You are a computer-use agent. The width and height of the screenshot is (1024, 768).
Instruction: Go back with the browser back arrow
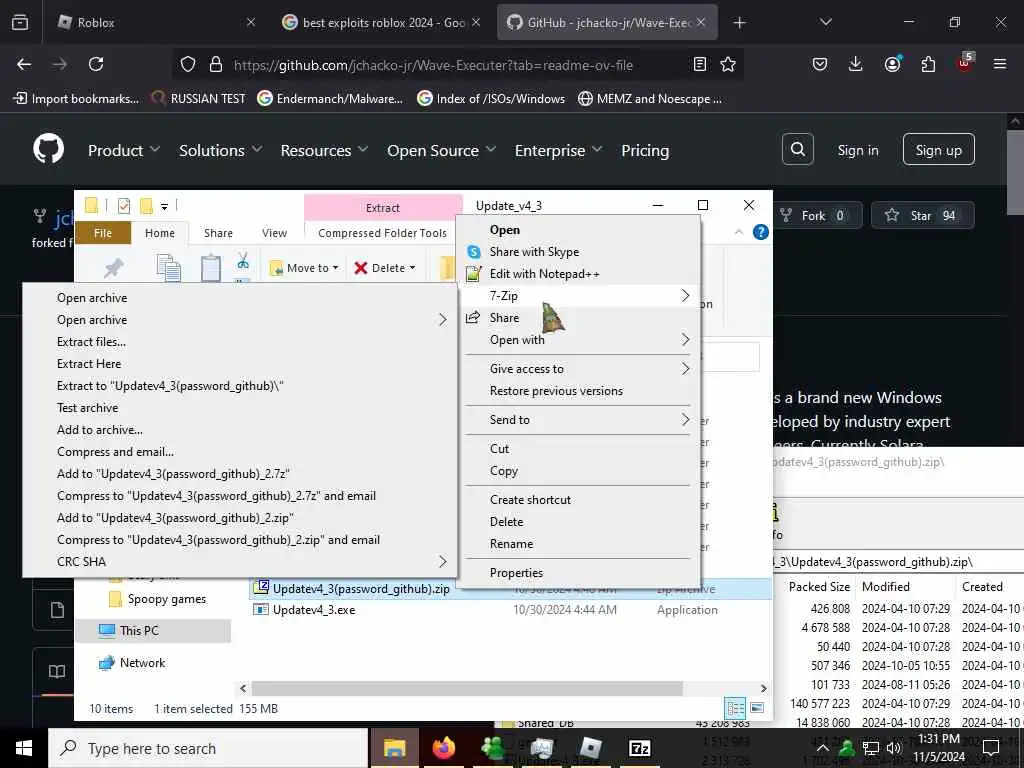24,64
